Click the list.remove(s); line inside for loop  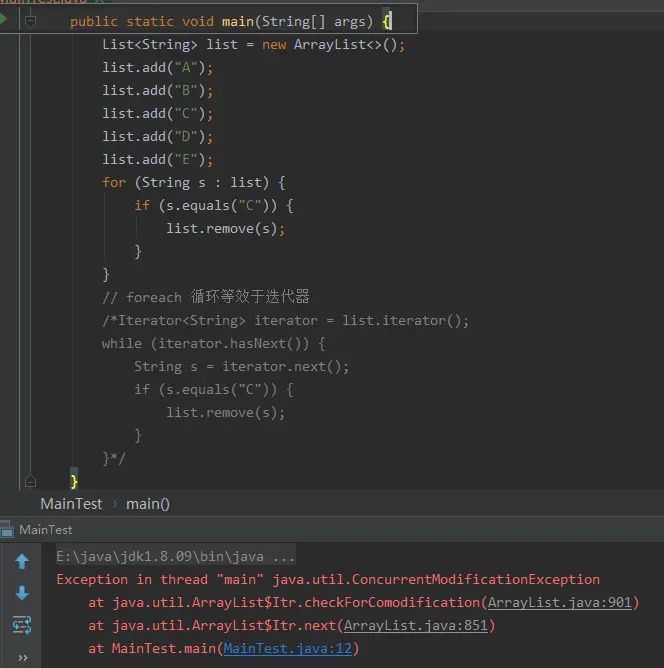[x=225, y=228]
